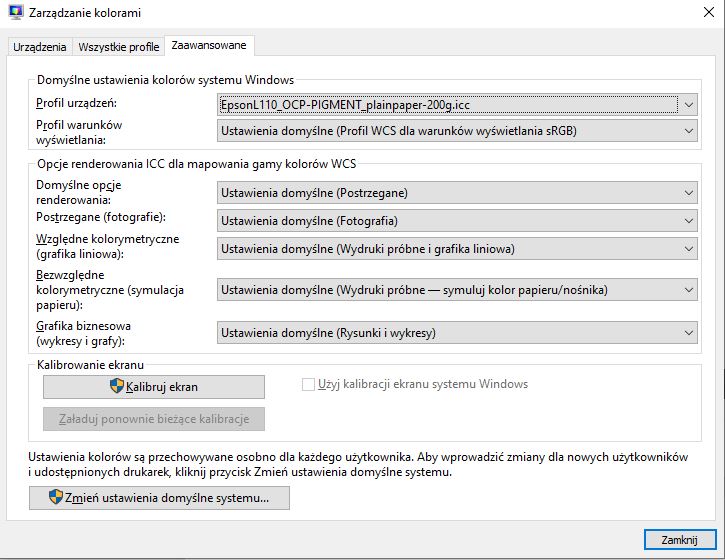The width and height of the screenshot is (725, 560).
Task: Toggle Użyj kalibracji ekranu systemu Windows checkbox
Action: click(x=308, y=384)
